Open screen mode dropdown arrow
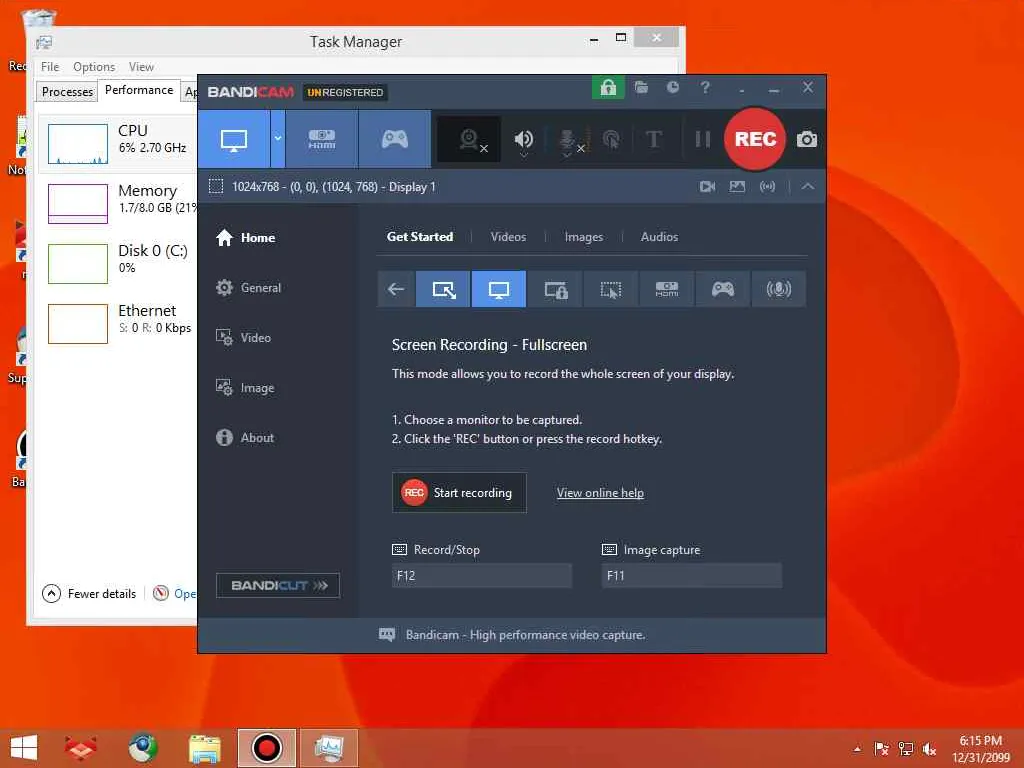 tap(278, 139)
